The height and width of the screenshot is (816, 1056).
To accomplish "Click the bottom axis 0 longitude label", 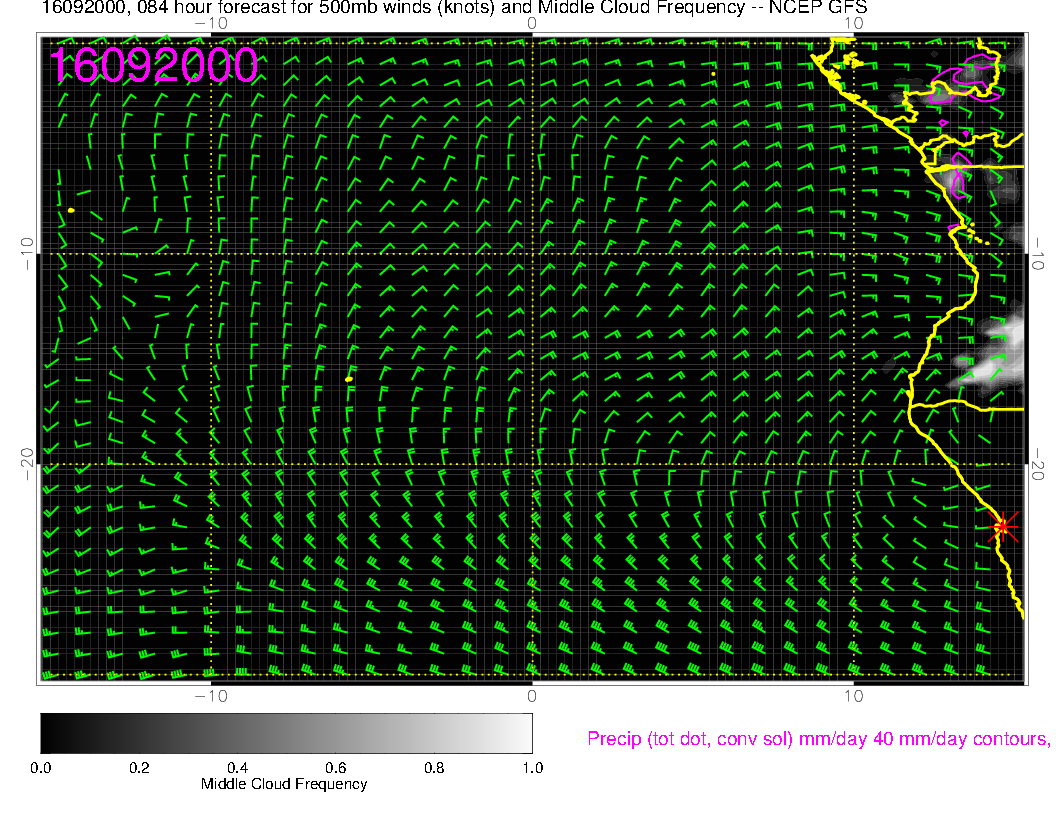I will [x=532, y=695].
